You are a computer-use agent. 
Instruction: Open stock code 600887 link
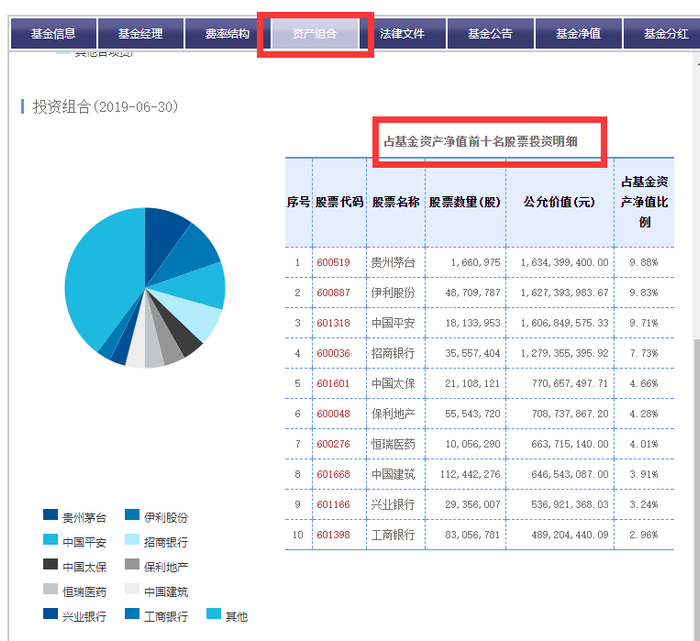click(333, 293)
